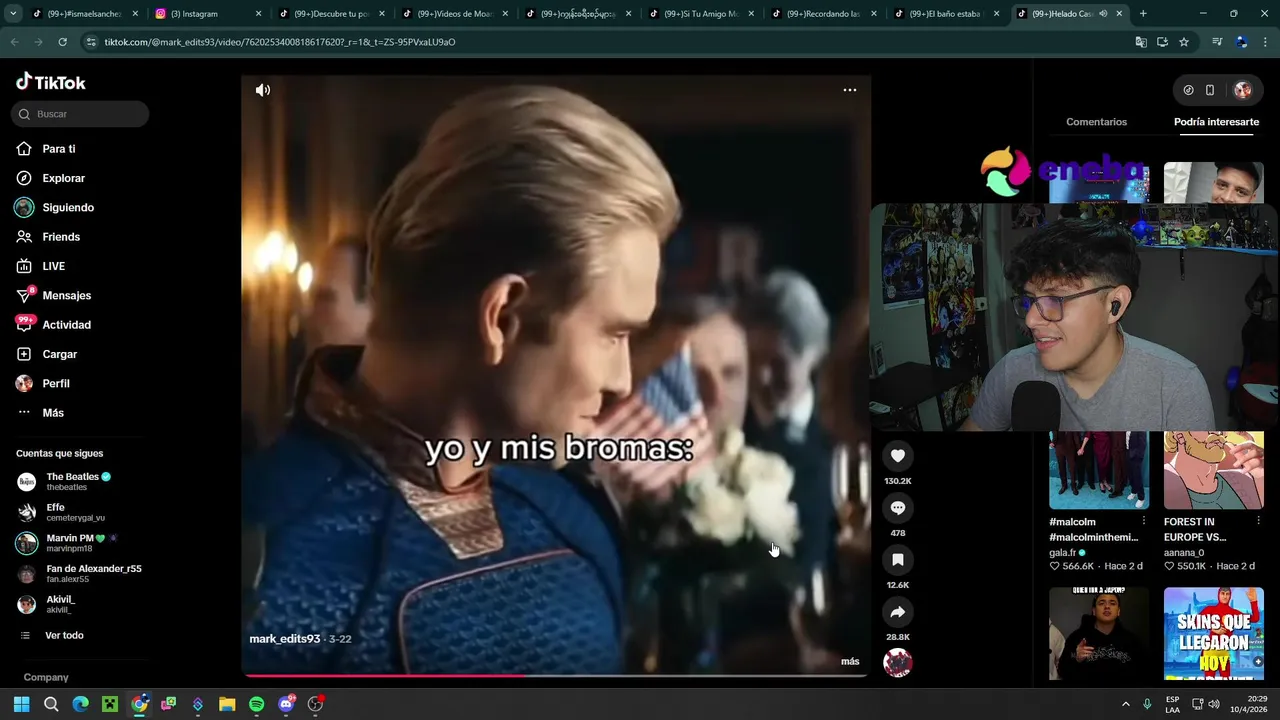Open the Siguiendo feed

pos(67,207)
